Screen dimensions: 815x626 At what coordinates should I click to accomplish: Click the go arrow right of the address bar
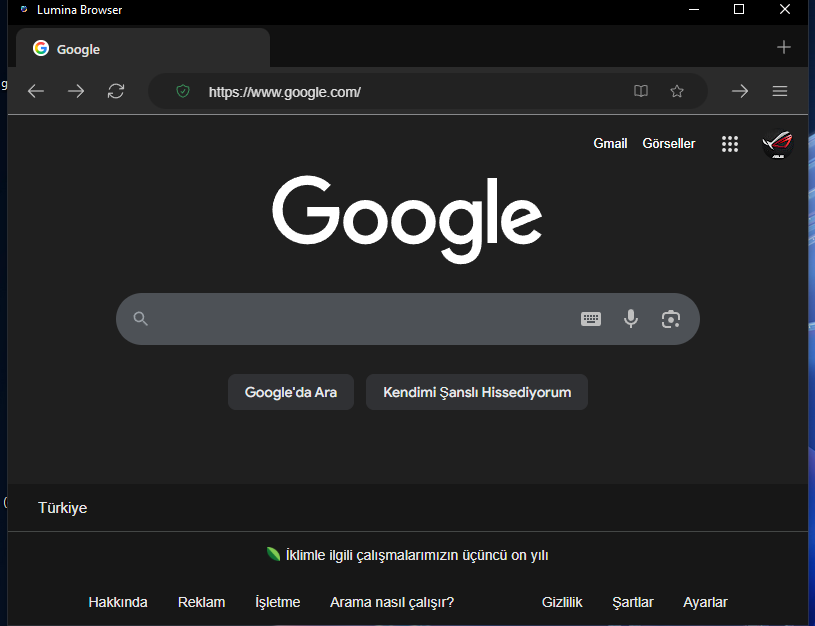click(x=740, y=92)
